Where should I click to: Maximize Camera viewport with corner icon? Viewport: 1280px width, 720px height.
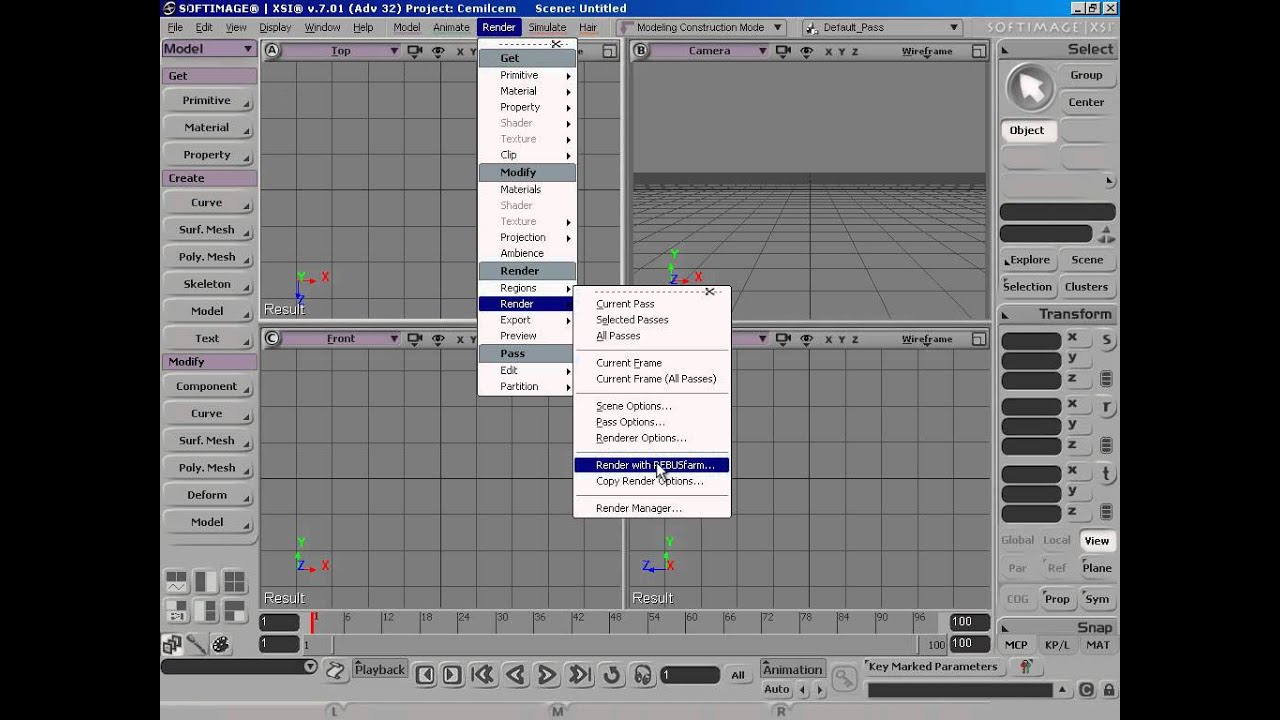979,51
